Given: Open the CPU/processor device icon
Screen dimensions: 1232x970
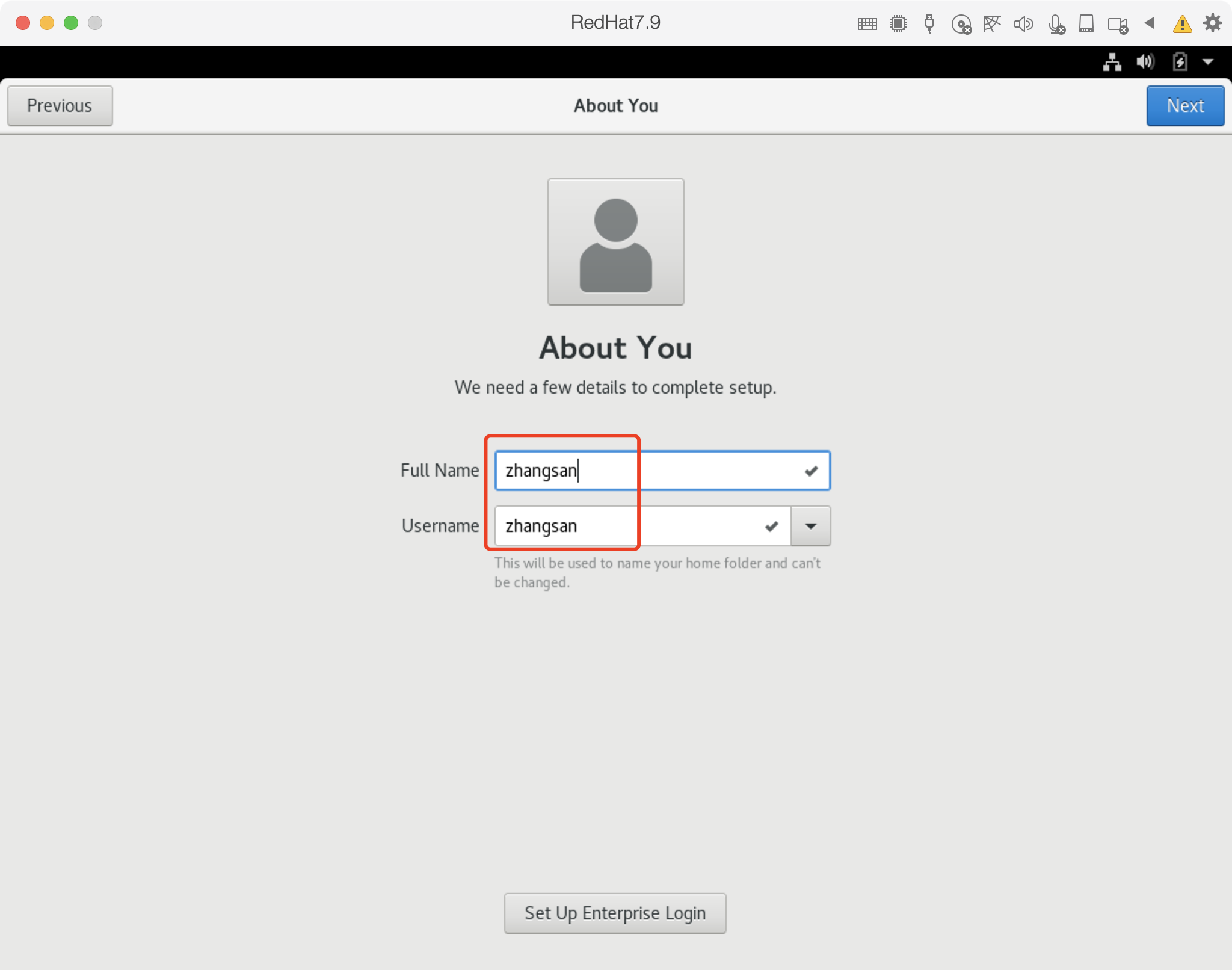Looking at the screenshot, I should pyautogui.click(x=898, y=24).
